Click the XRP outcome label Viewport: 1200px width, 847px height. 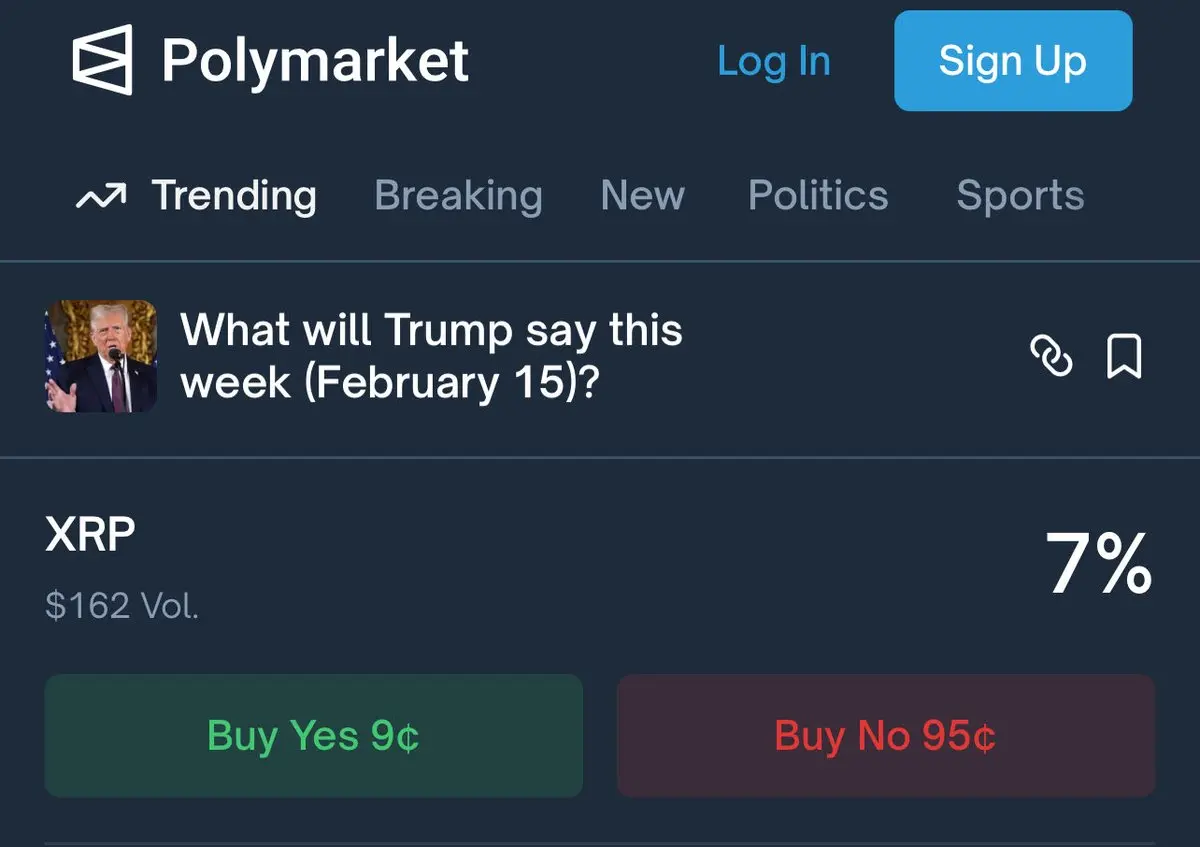(90, 536)
